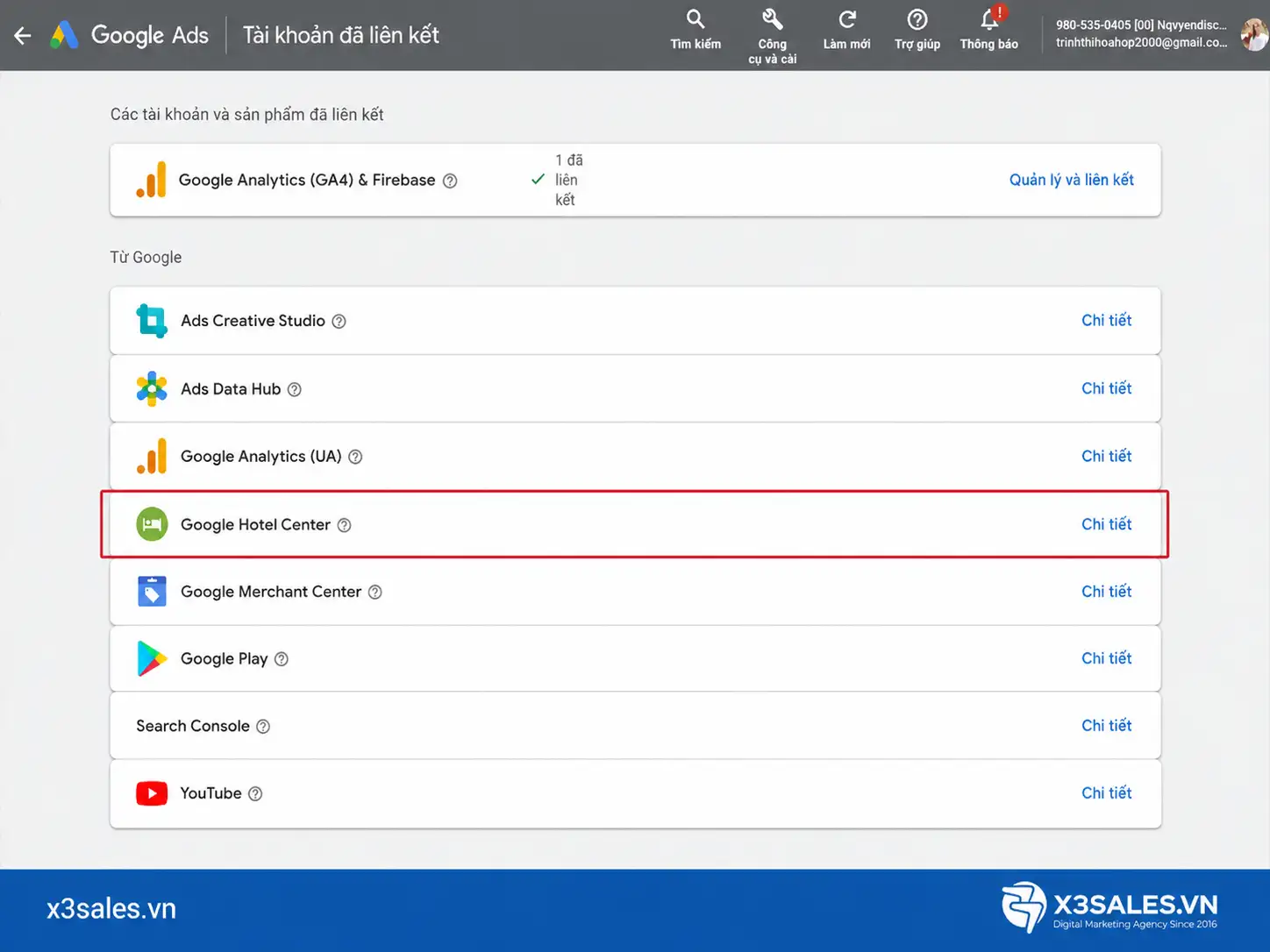Open help tooltip for Ads Data Hub
The image size is (1270, 952).
click(295, 389)
